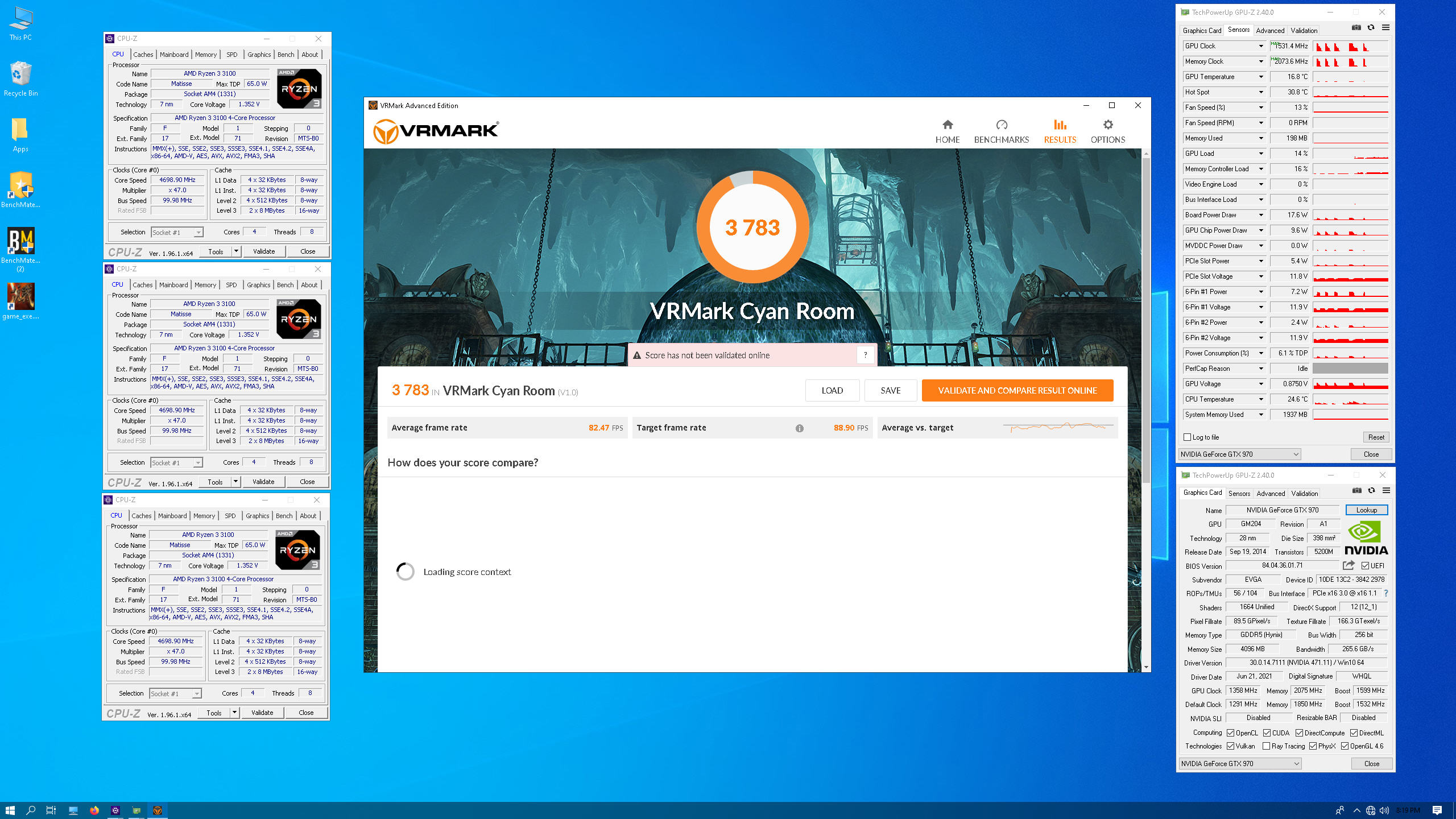Open the notification center icon

coord(1437,810)
